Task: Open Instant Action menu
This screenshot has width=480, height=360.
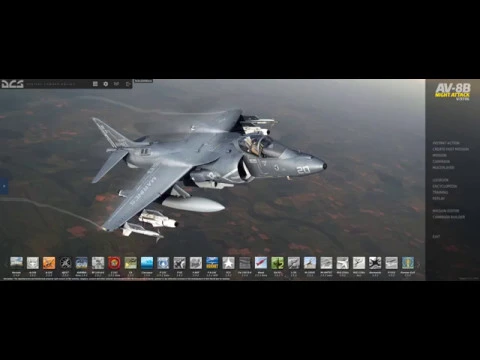Action: click(x=446, y=143)
